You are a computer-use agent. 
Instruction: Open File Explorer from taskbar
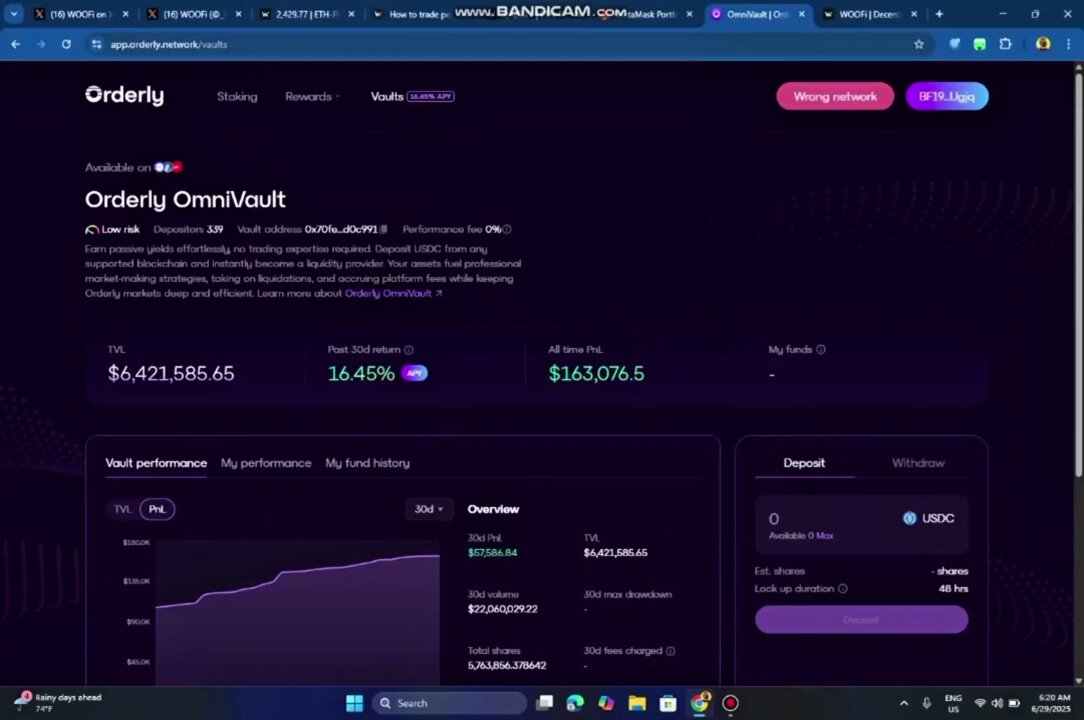pyautogui.click(x=637, y=703)
